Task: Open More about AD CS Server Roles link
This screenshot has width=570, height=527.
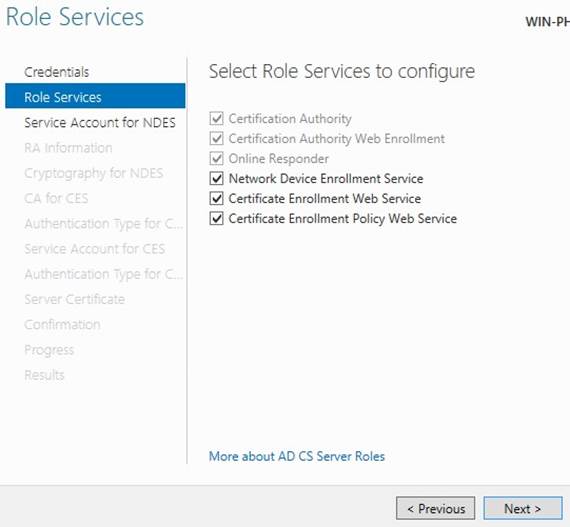Action: click(x=297, y=456)
